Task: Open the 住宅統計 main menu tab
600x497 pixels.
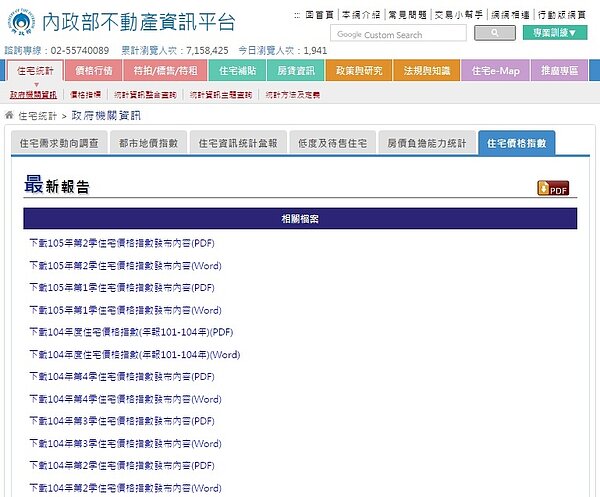Action: pos(35,70)
